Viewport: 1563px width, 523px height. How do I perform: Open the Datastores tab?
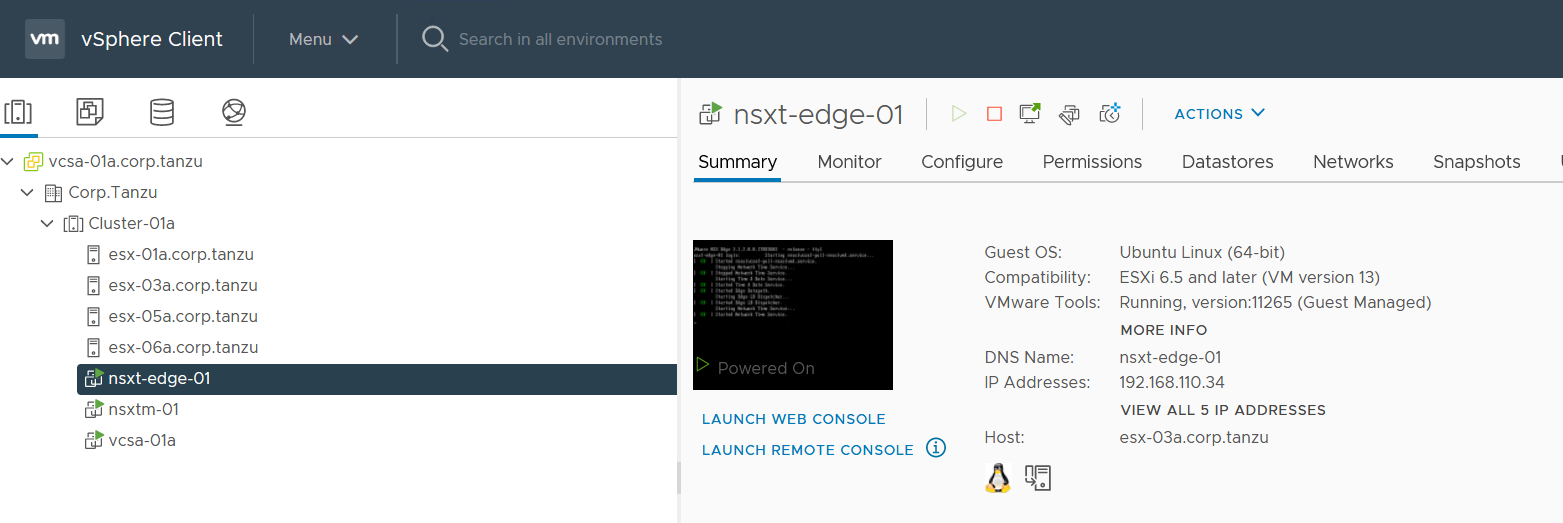click(x=1228, y=162)
